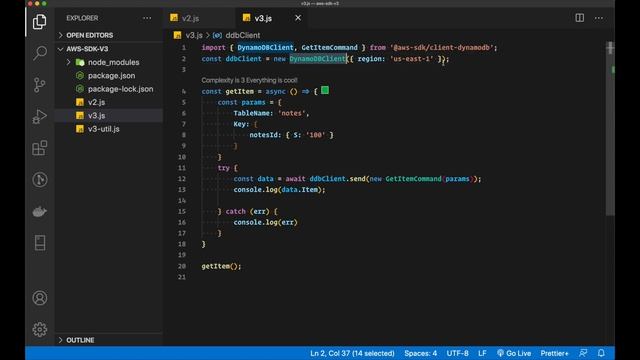Click the EXPLORER panel title

82,18
